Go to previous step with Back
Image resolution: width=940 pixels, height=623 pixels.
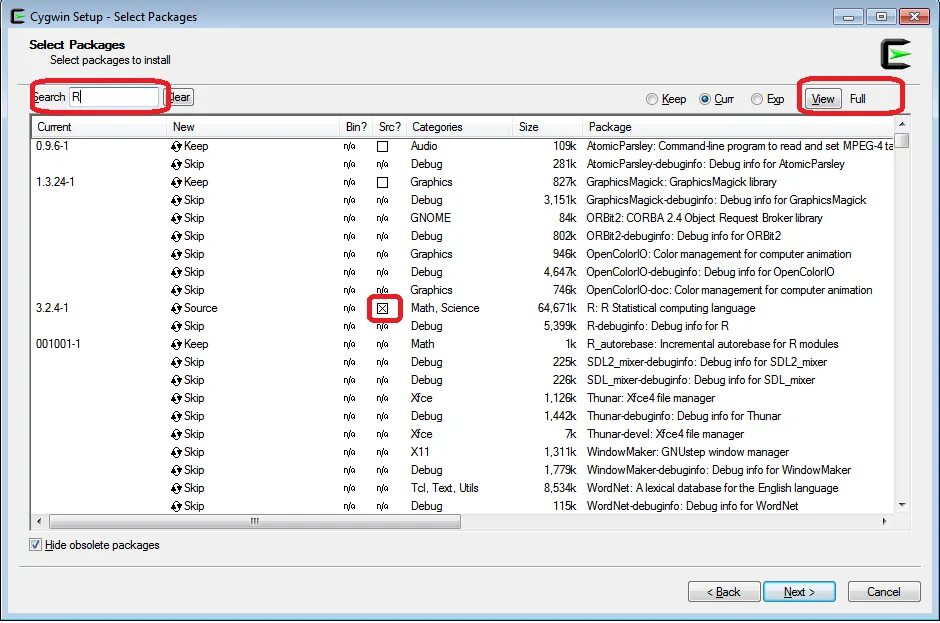[x=724, y=592]
